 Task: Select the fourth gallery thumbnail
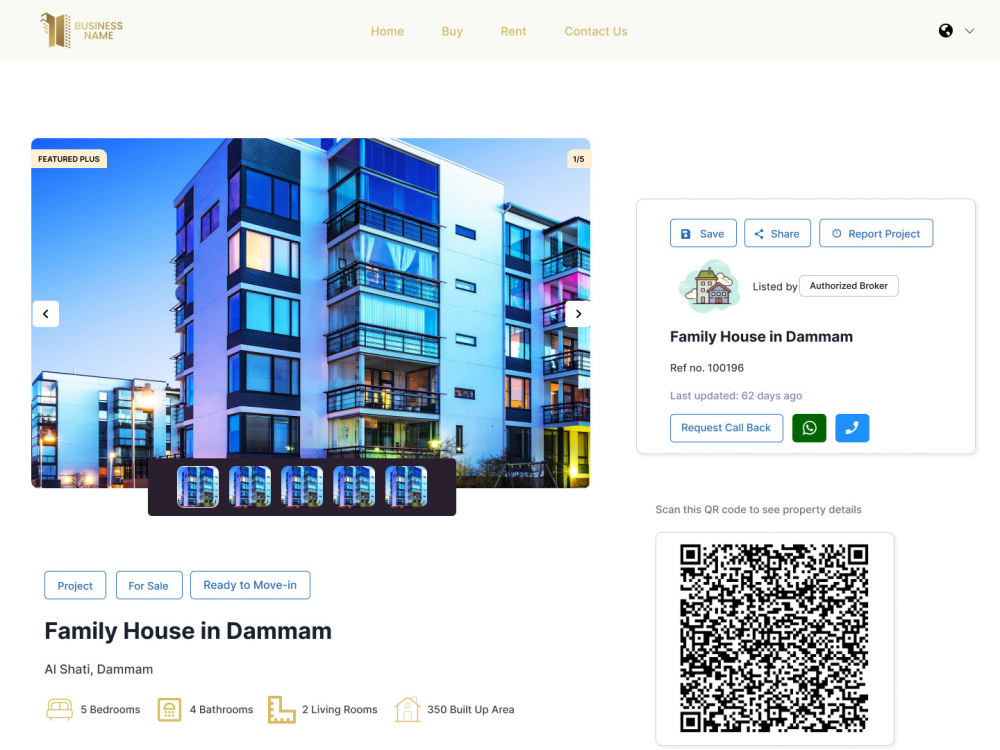click(x=354, y=487)
